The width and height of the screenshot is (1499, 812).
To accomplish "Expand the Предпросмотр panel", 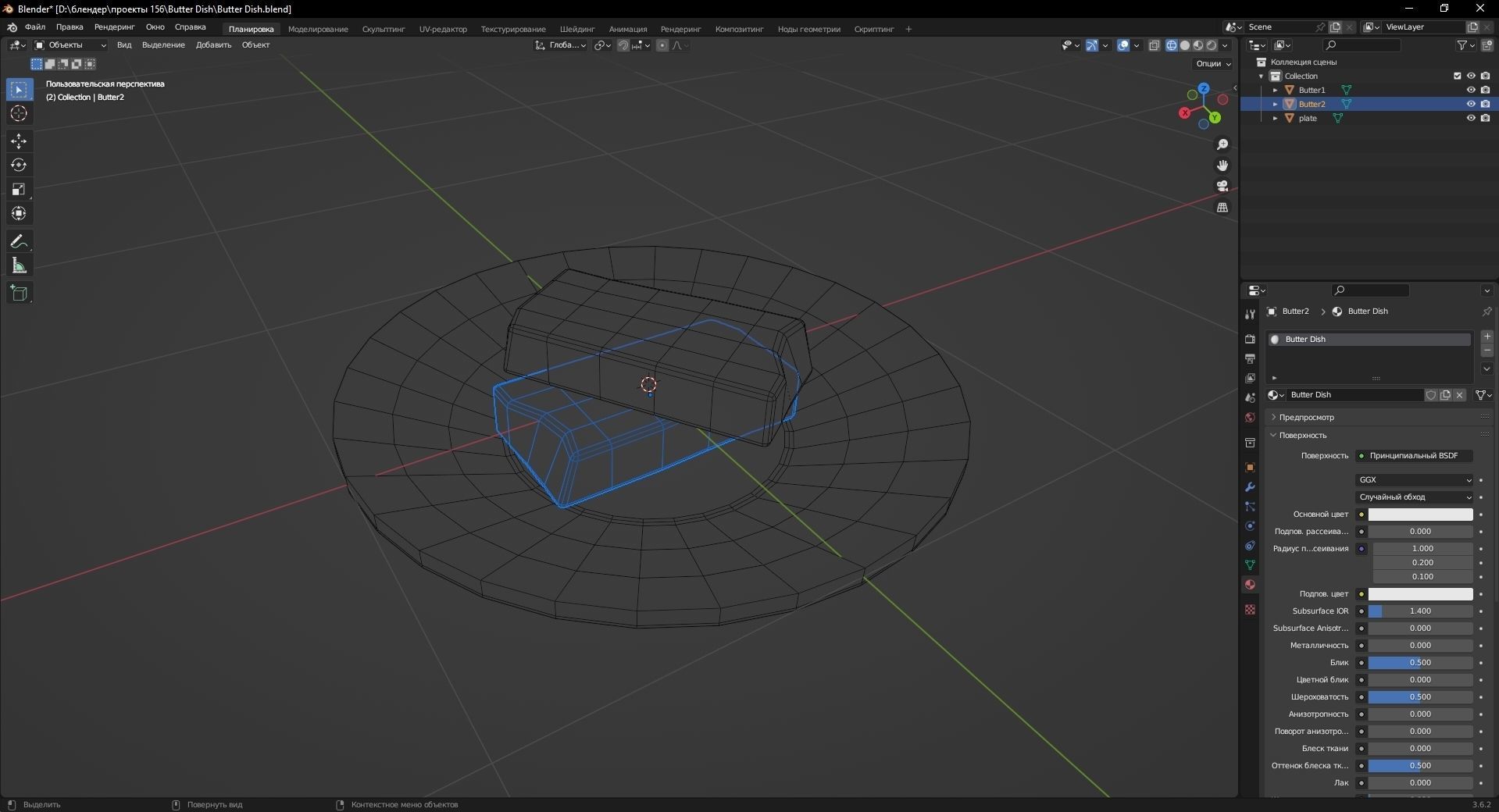I will (1307, 417).
